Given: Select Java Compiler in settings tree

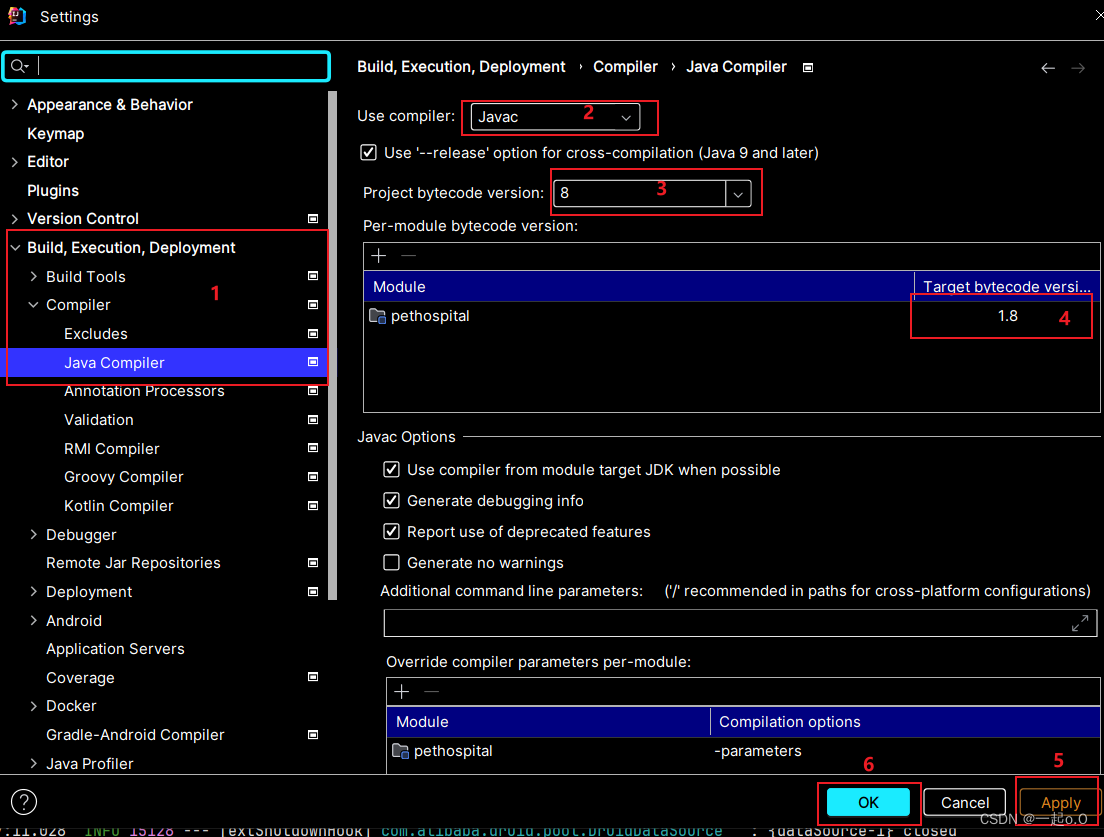Looking at the screenshot, I should pyautogui.click(x=166, y=363).
